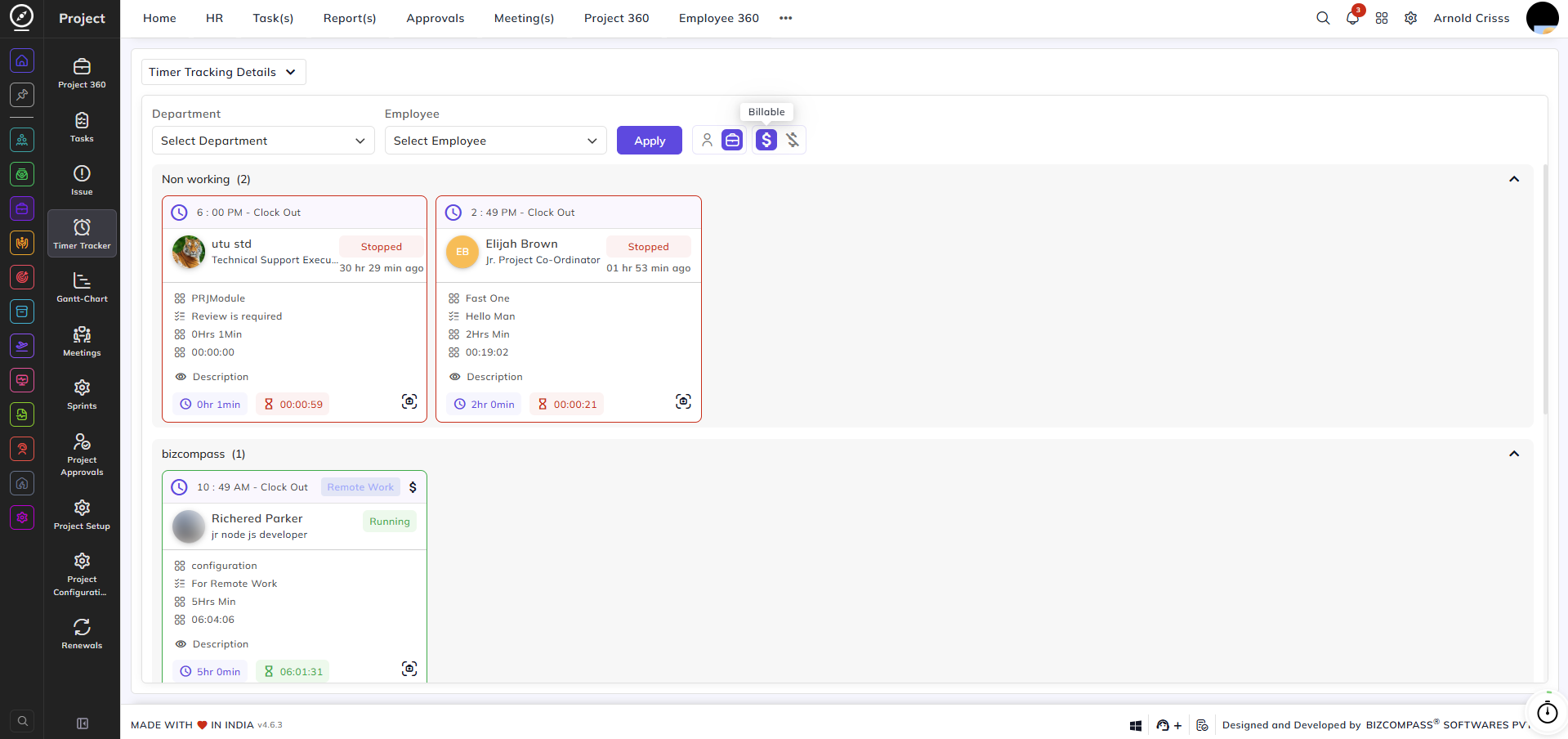Image resolution: width=1568 pixels, height=739 pixels.
Task: Show Description on Richered Parker card
Action: 212,644
